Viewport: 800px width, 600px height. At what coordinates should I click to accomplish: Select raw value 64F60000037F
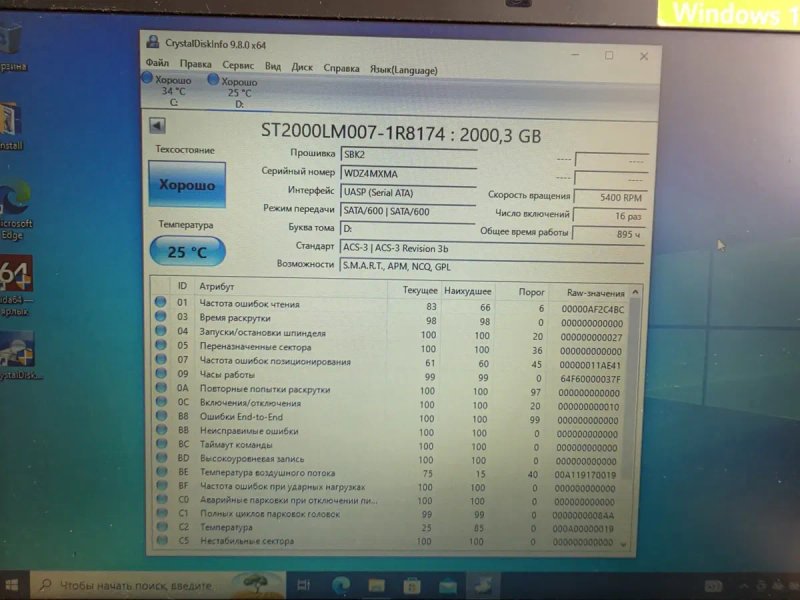pyautogui.click(x=590, y=379)
